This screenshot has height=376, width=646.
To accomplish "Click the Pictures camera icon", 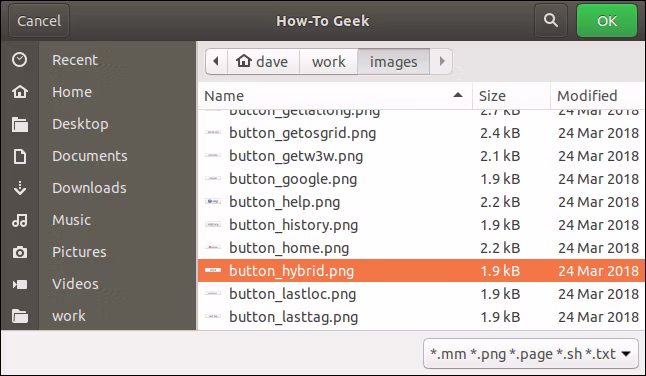I will [x=20, y=252].
